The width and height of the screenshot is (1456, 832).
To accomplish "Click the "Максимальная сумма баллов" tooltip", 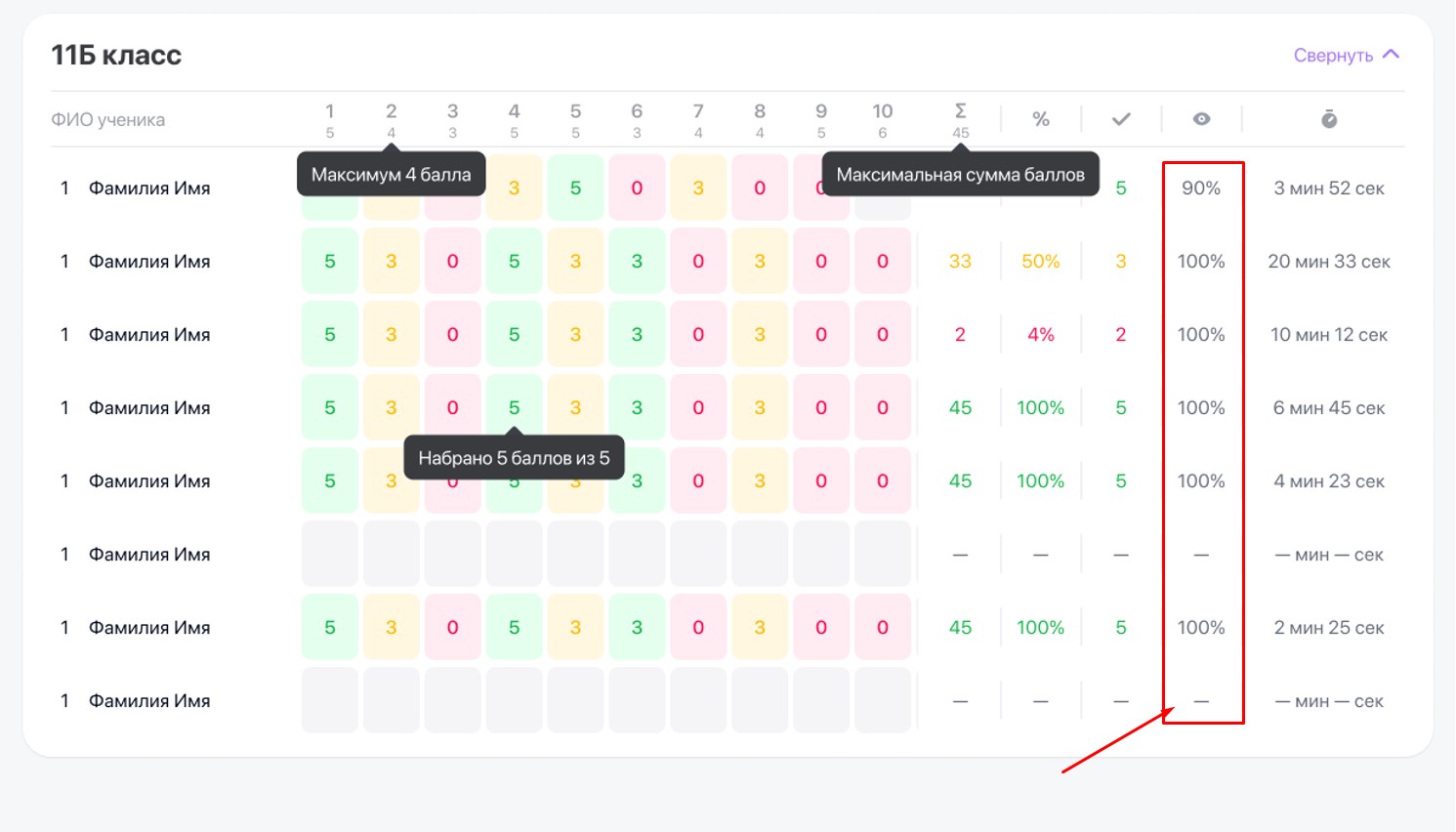I will [960, 175].
